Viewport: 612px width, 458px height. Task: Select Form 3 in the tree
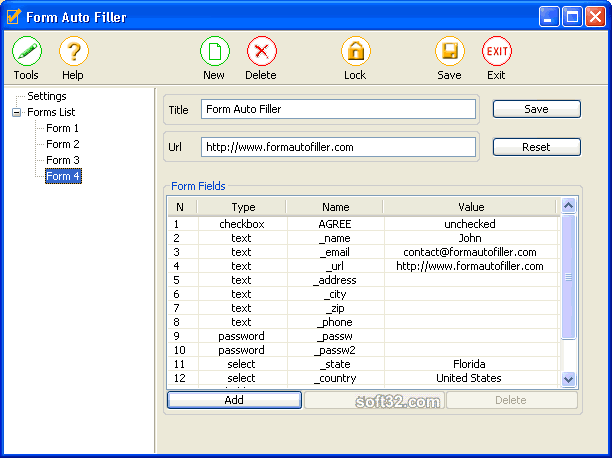pyautogui.click(x=63, y=160)
